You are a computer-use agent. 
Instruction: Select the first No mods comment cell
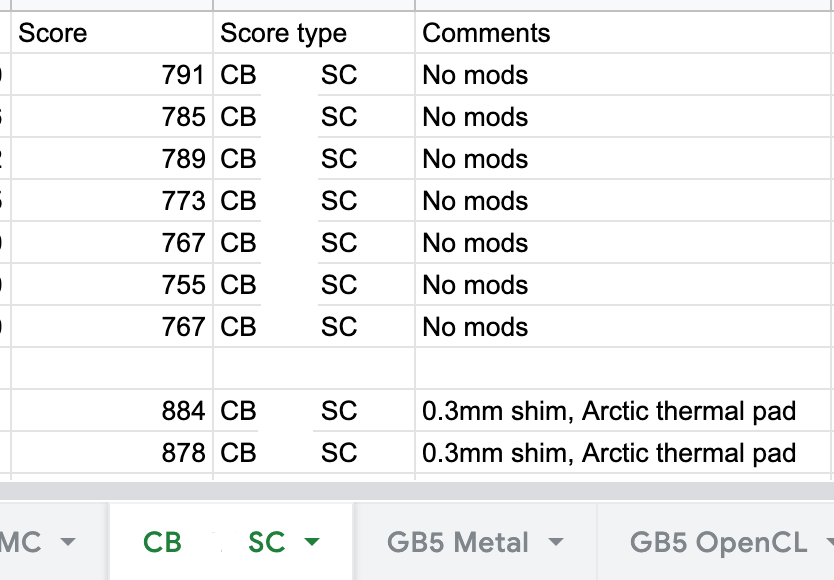(x=624, y=75)
